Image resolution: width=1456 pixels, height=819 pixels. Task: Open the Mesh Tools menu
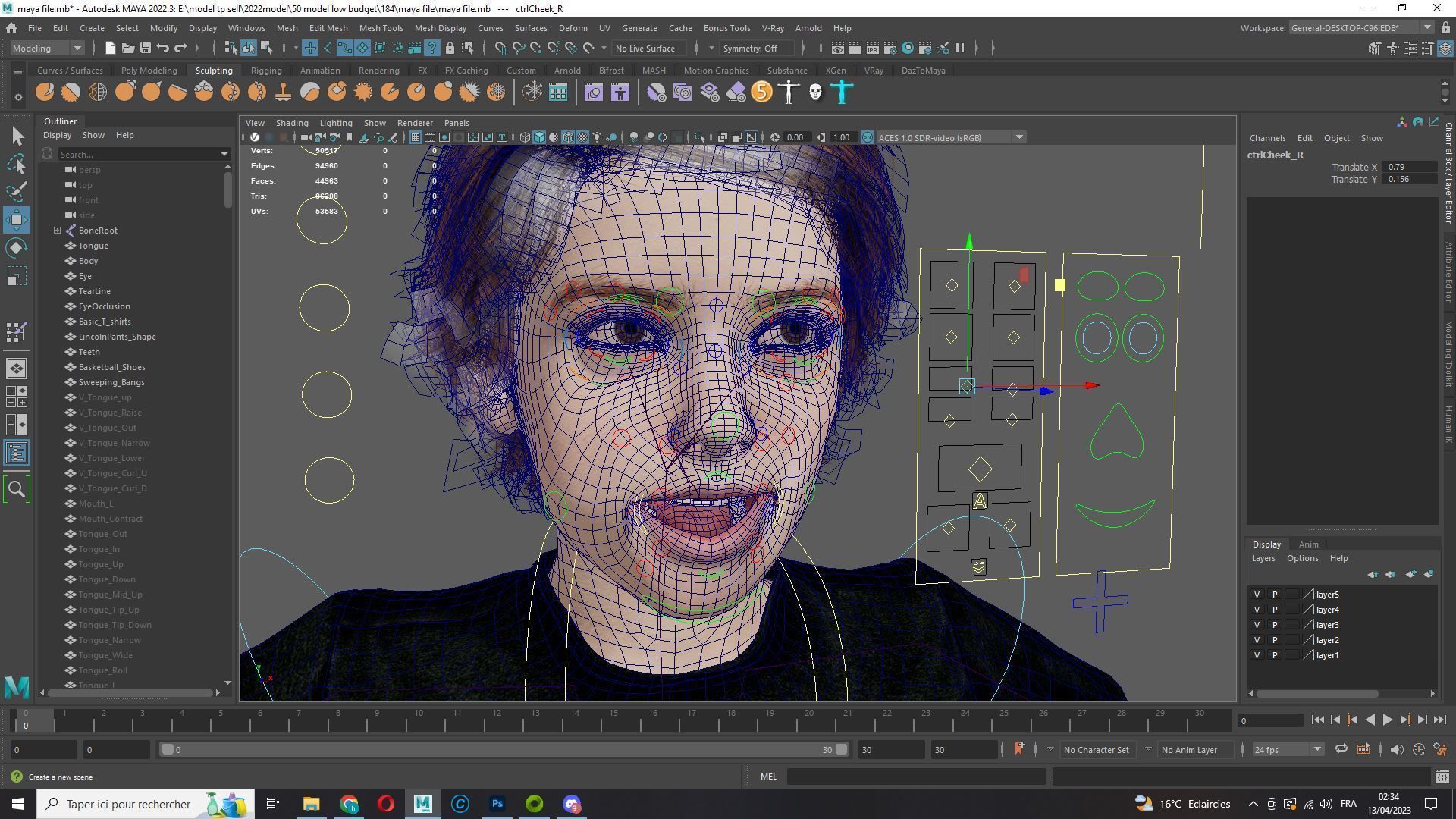click(381, 28)
